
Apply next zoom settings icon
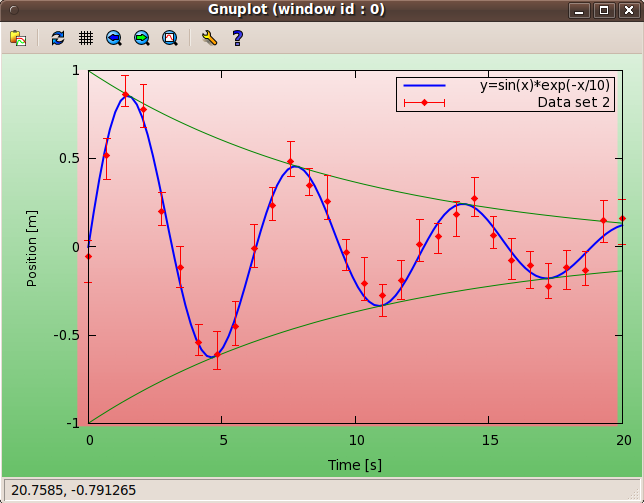pos(142,38)
